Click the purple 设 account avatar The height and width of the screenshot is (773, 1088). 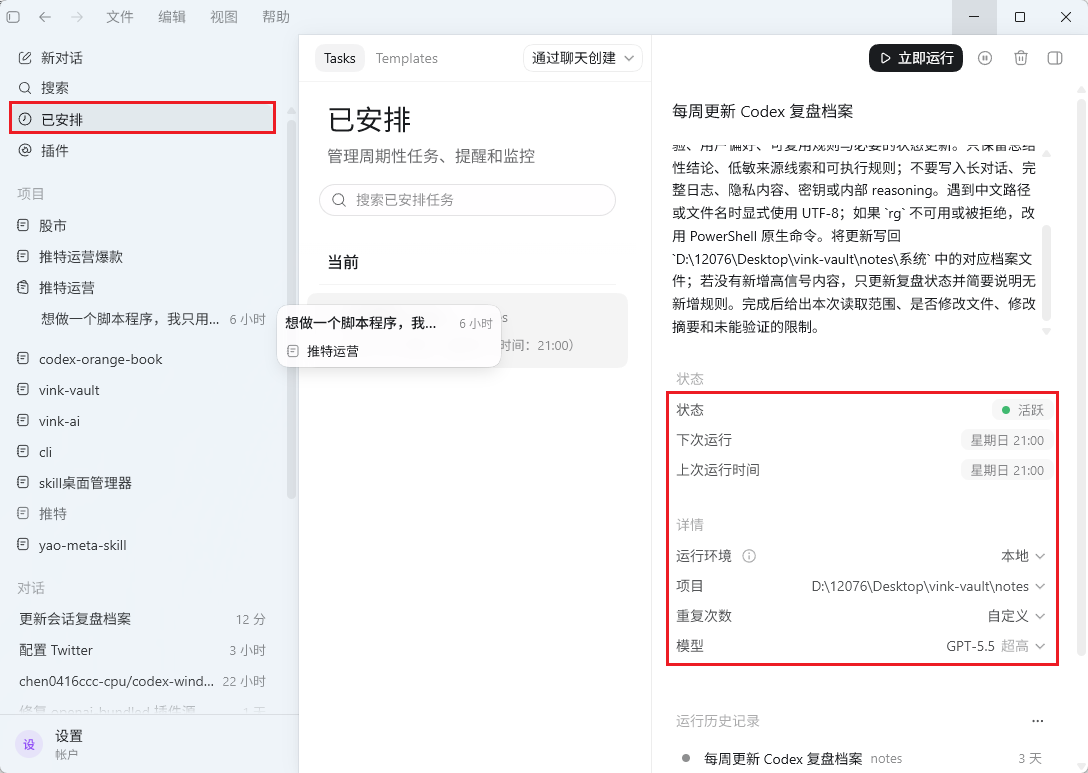(x=29, y=745)
